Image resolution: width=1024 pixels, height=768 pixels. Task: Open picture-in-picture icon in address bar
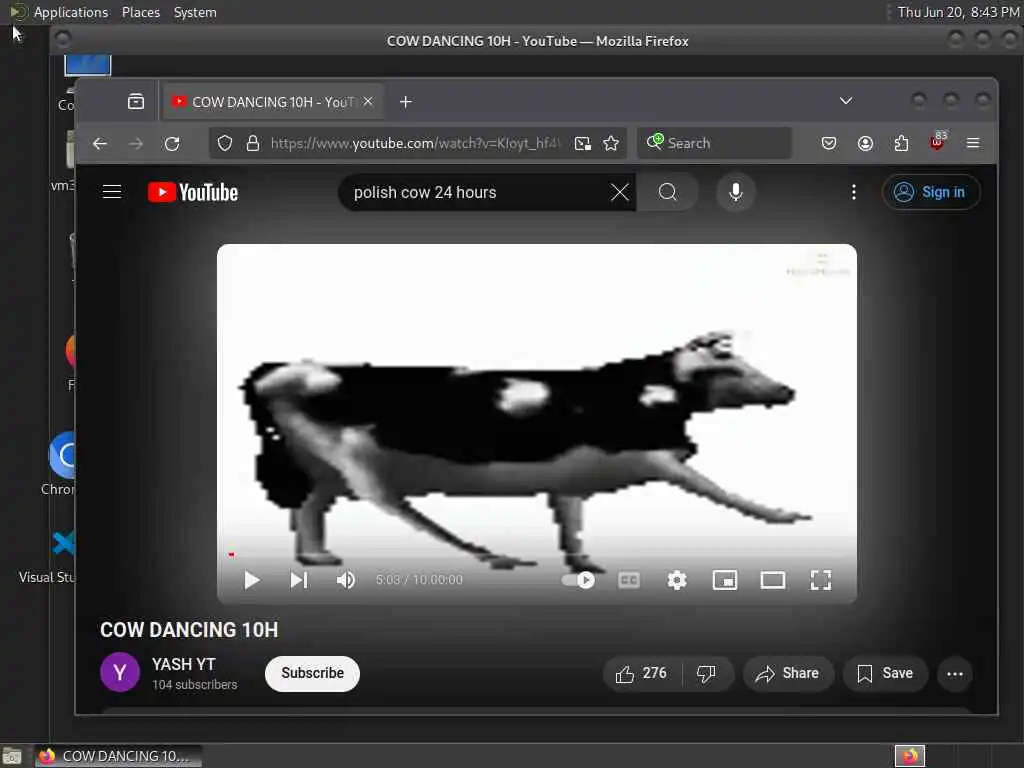point(583,143)
